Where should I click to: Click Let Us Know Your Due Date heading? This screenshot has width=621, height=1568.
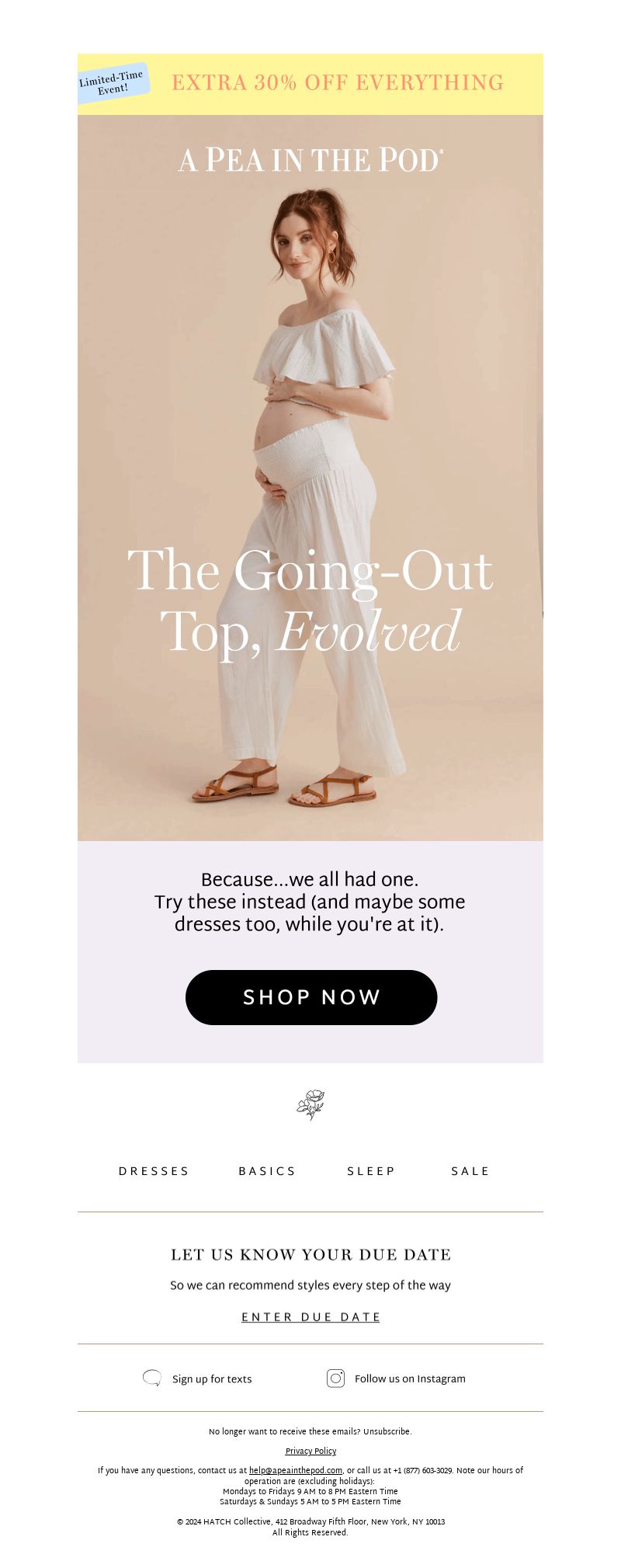pyautogui.click(x=310, y=1254)
